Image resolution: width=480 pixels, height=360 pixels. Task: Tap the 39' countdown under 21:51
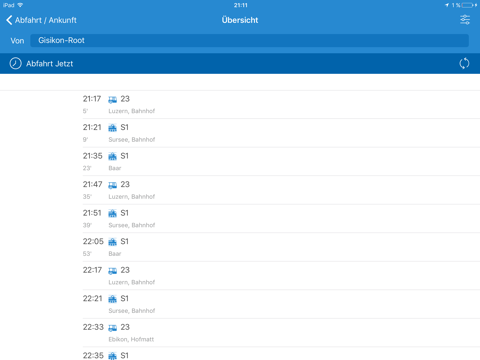(87, 225)
